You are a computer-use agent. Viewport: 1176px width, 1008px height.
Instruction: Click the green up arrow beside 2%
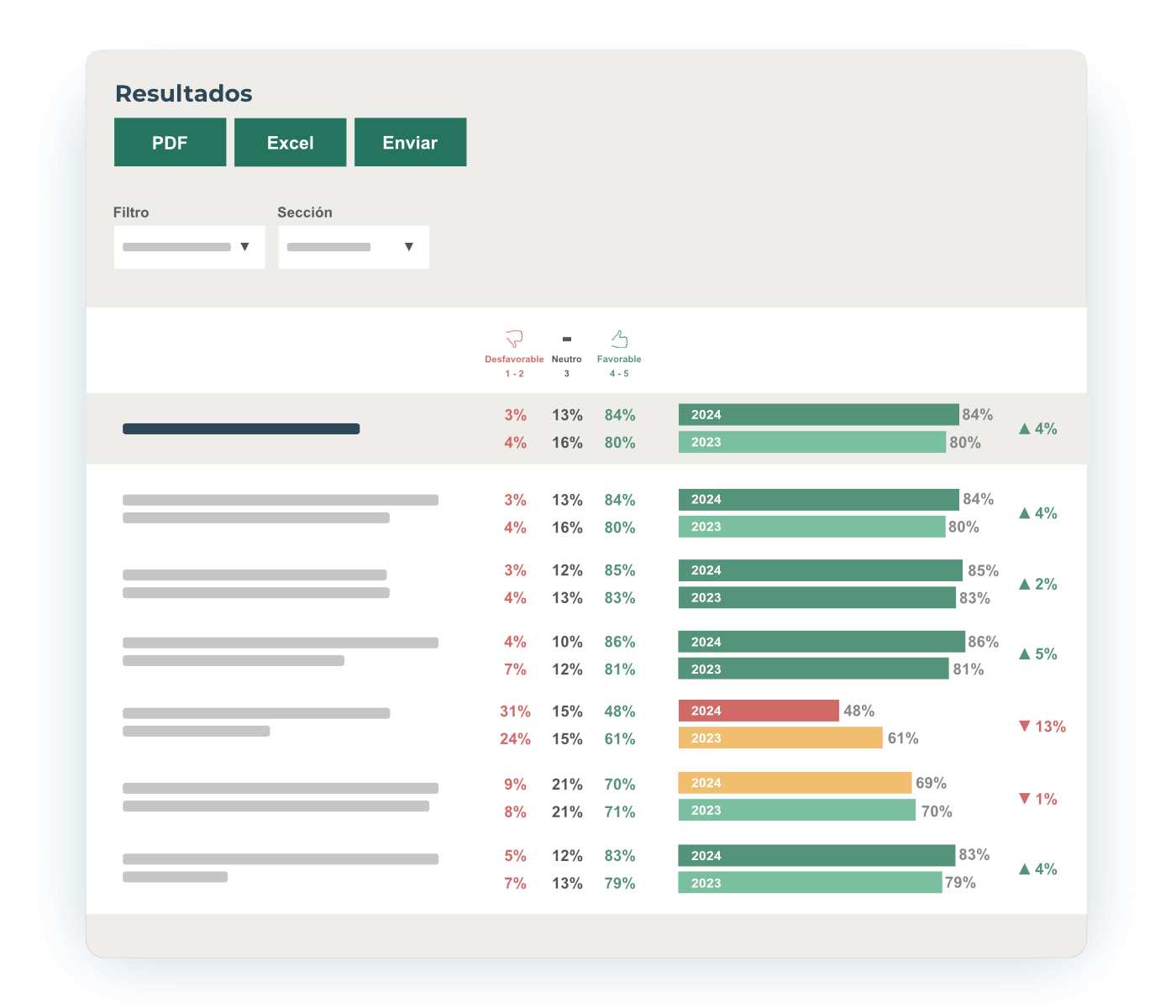pos(1024,584)
